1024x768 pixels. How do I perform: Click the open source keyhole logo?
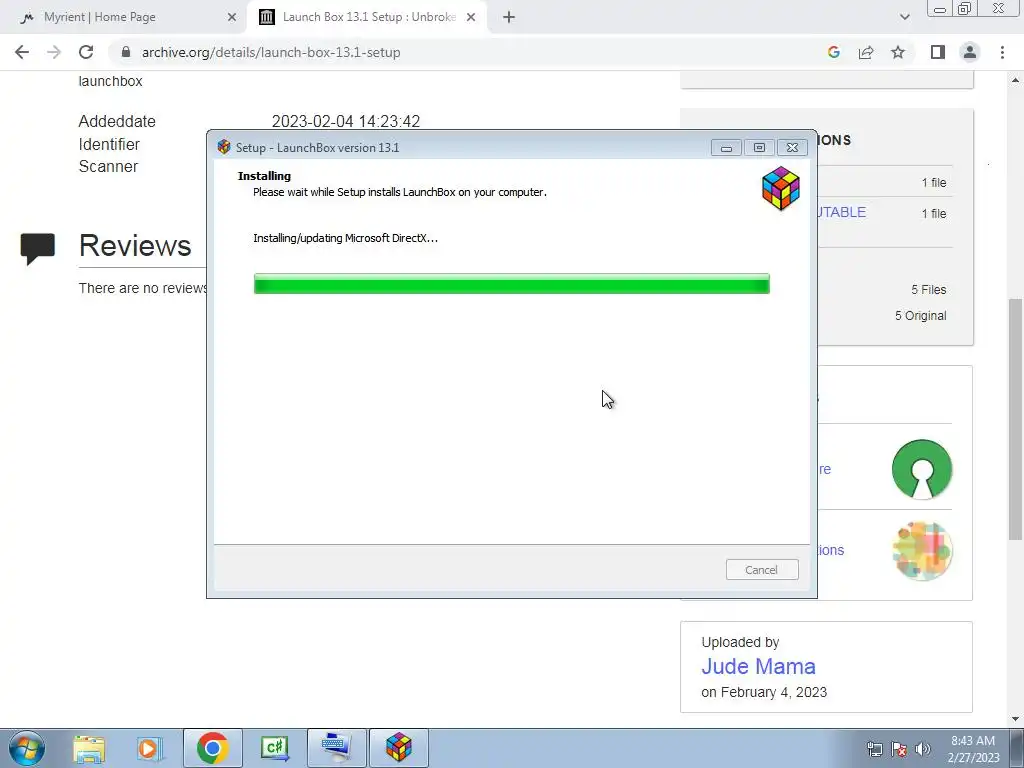click(921, 469)
